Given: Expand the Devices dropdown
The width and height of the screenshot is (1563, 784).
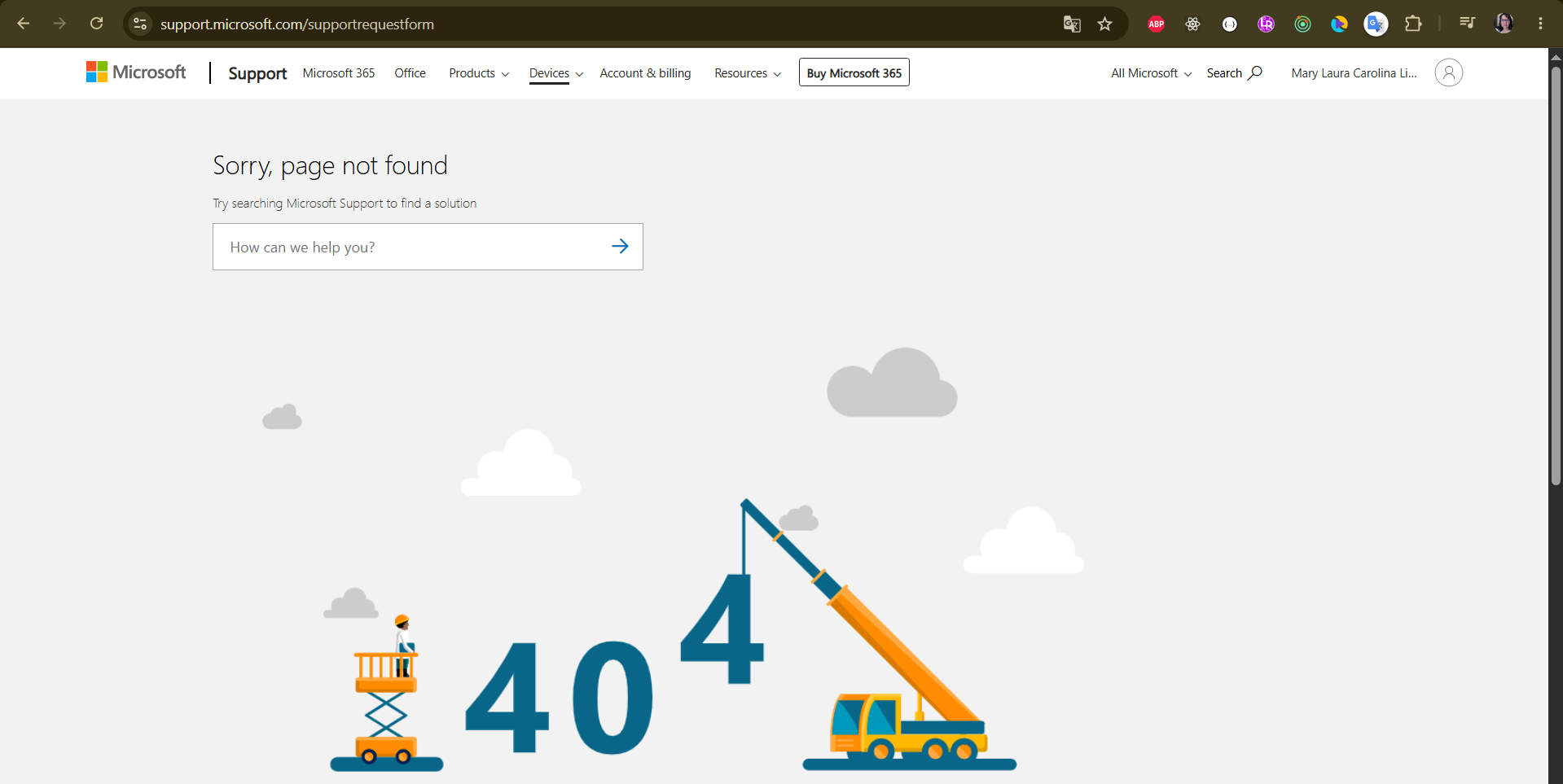Looking at the screenshot, I should 556,73.
